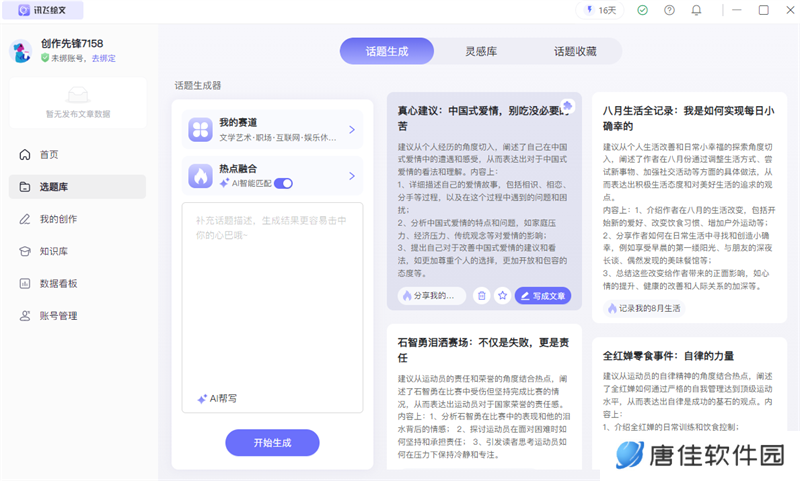Select 选题库 in the sidebar
Screen dimensions: 800x481
(x=77, y=187)
